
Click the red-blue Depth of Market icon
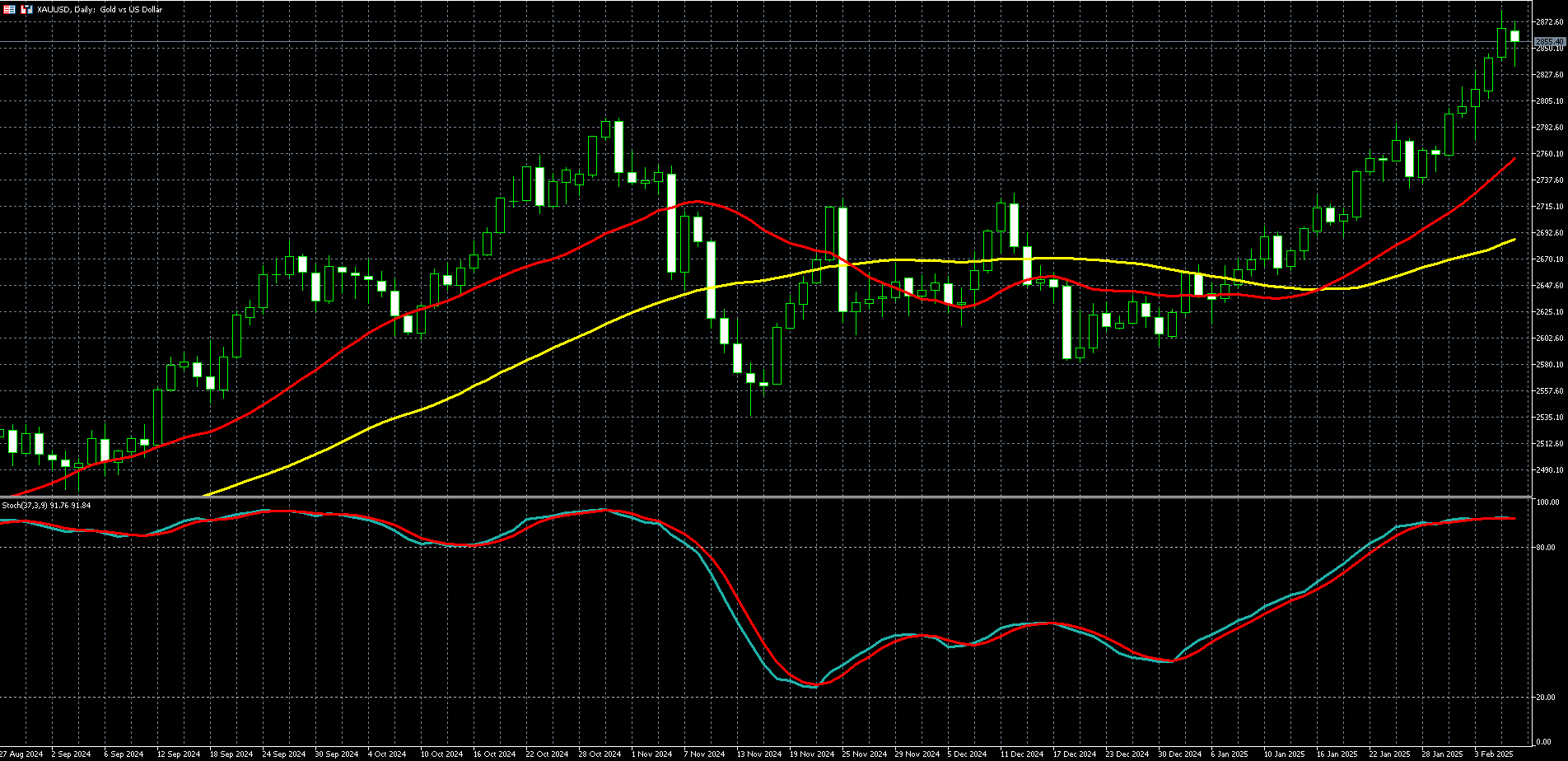click(10, 9)
